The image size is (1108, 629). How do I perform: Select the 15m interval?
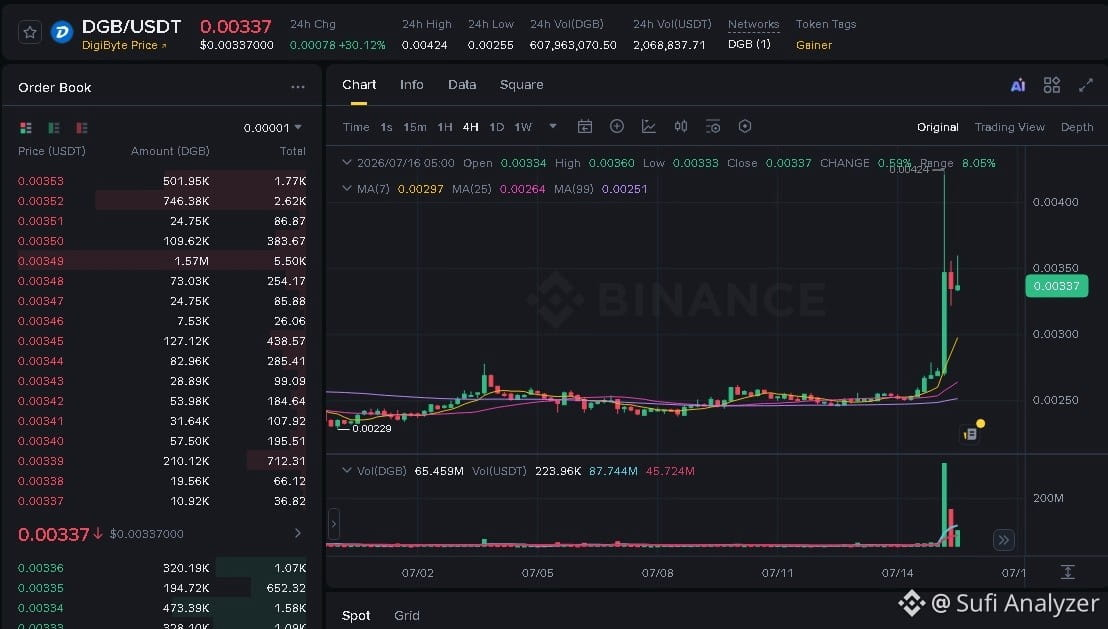415,127
